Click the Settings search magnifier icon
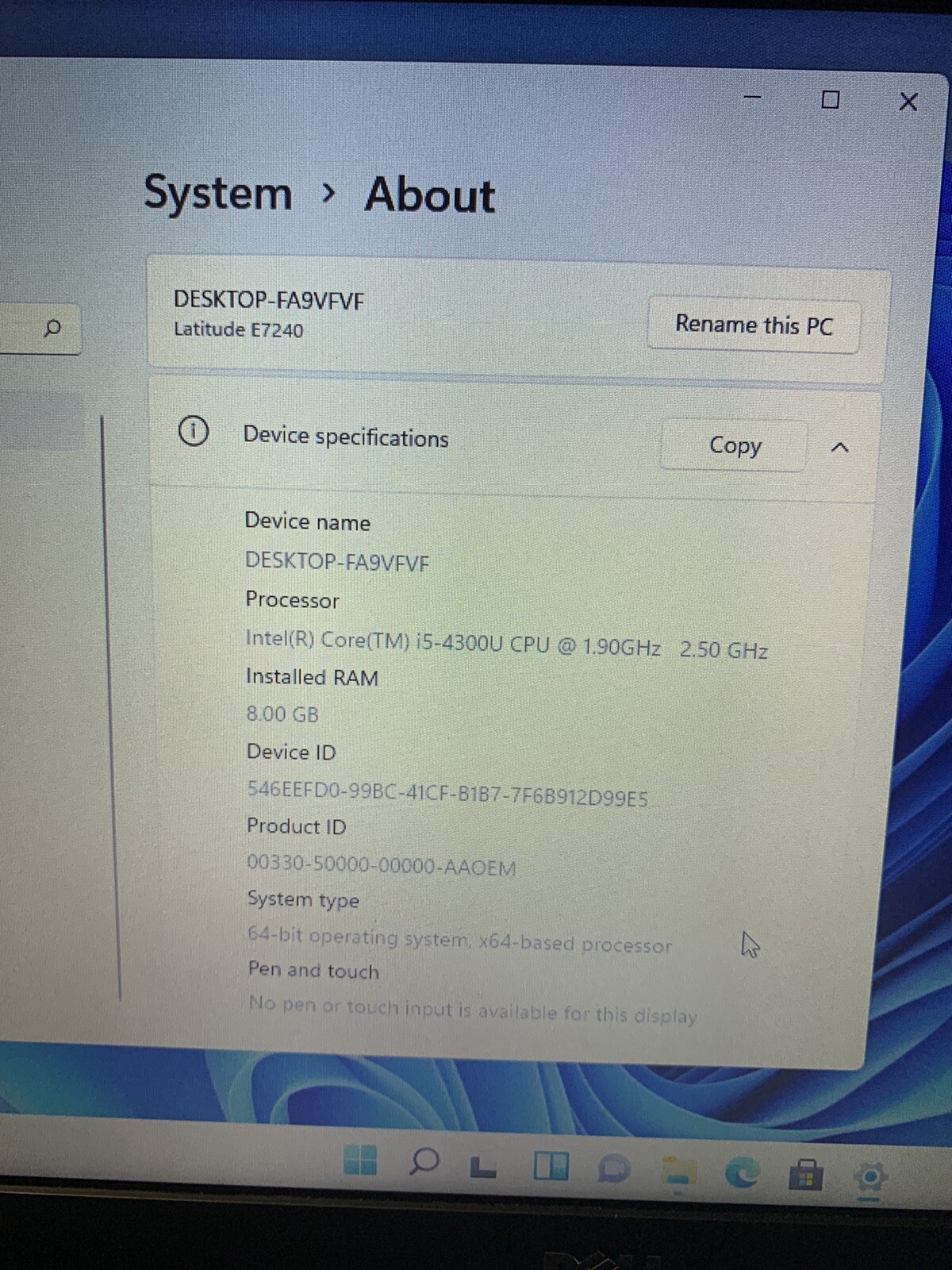Image resolution: width=952 pixels, height=1270 pixels. point(52,328)
